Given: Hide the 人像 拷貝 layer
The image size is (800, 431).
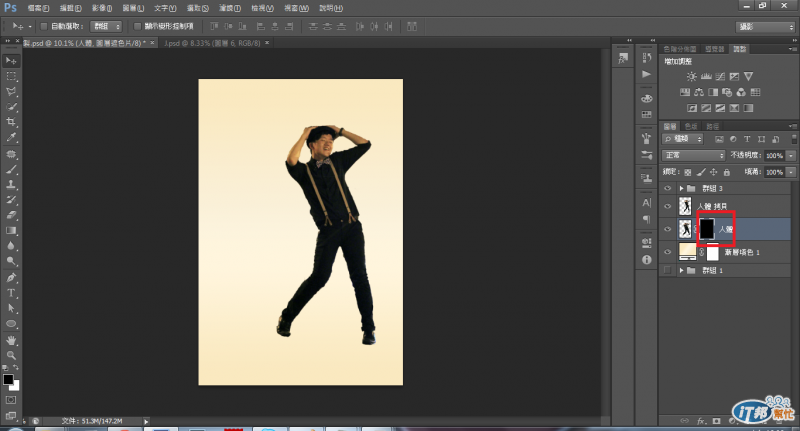Looking at the screenshot, I should [x=668, y=207].
